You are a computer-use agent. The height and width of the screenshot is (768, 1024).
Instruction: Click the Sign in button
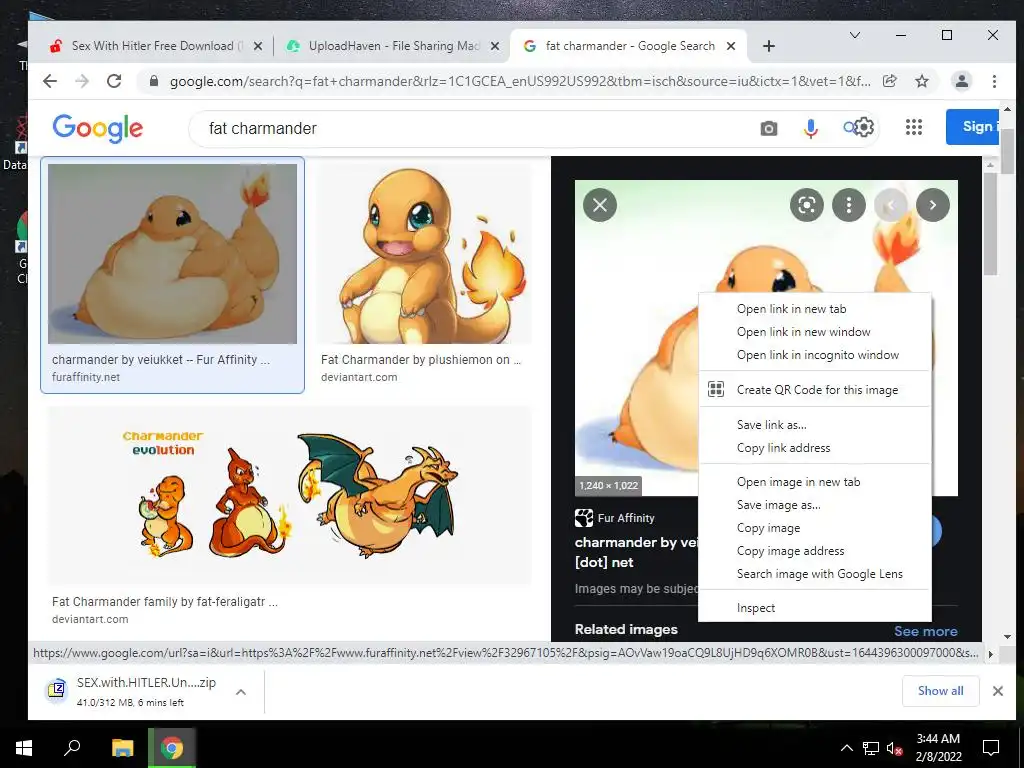(972, 127)
